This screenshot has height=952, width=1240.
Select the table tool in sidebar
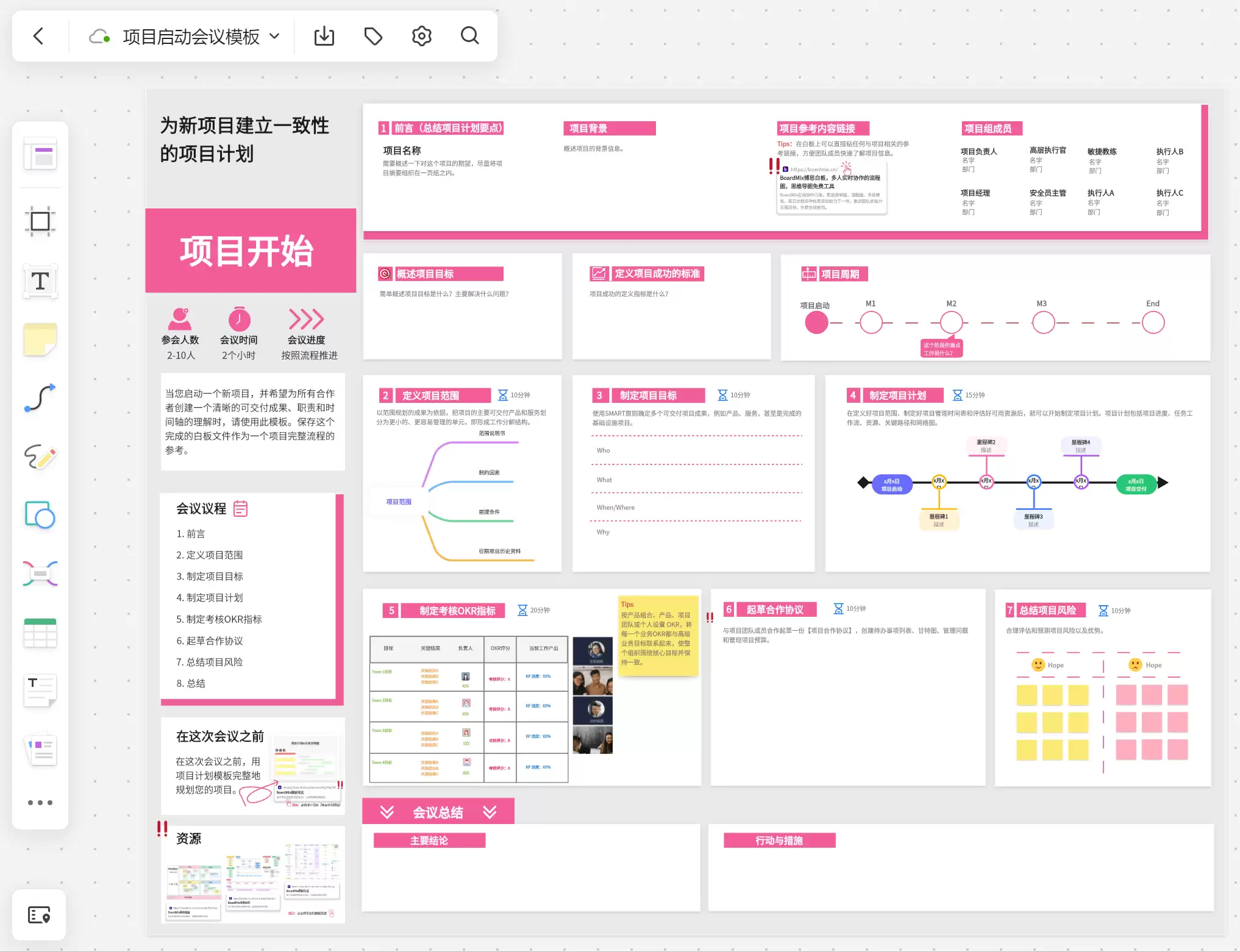point(40,633)
